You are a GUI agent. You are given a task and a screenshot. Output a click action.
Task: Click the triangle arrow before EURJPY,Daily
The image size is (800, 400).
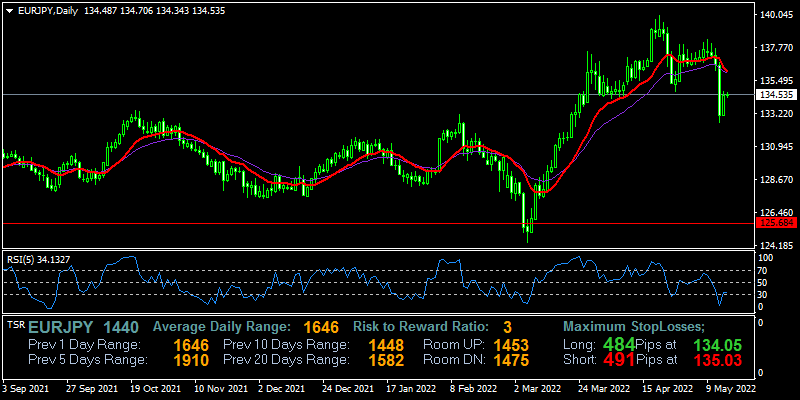click(9, 11)
